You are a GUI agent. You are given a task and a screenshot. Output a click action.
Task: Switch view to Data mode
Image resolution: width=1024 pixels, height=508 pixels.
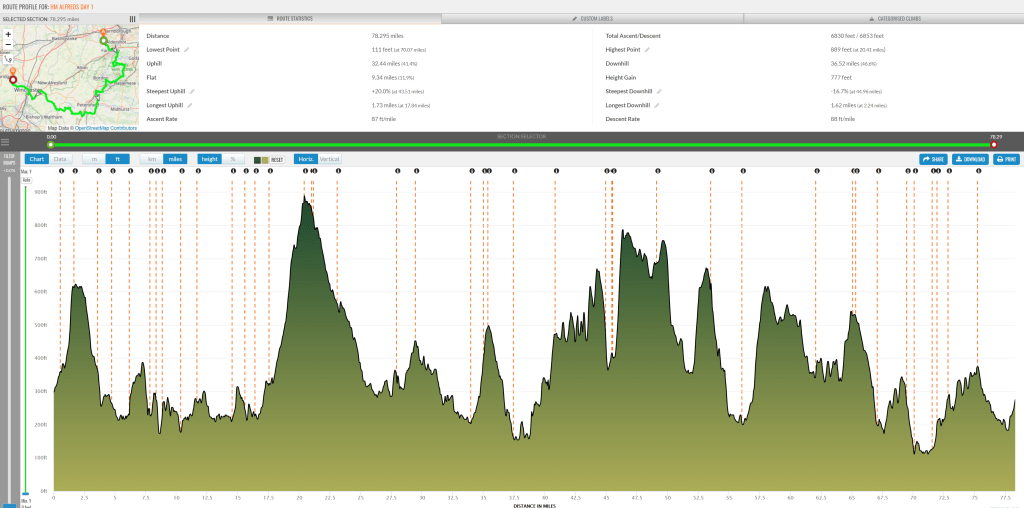[x=61, y=159]
